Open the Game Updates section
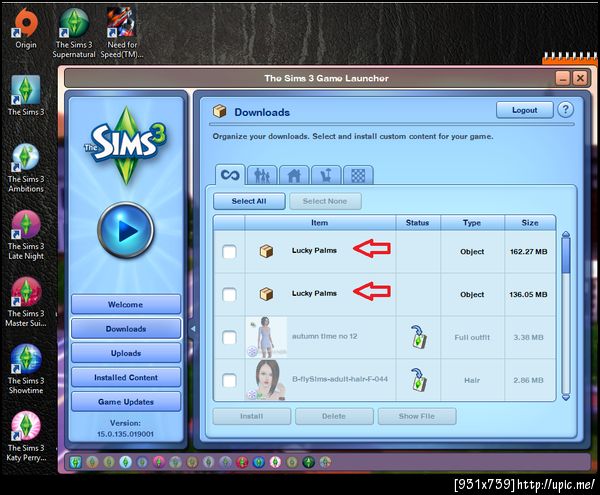Viewport: 600px width, 495px height. click(126, 402)
